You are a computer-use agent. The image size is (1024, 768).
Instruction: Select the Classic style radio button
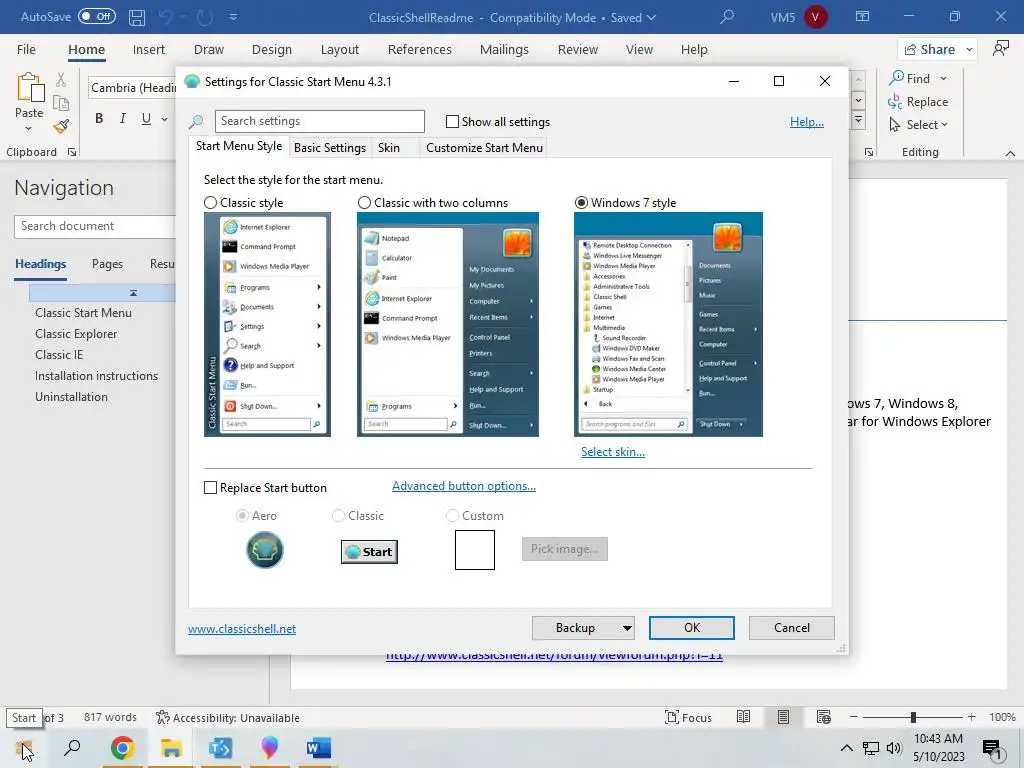point(210,203)
